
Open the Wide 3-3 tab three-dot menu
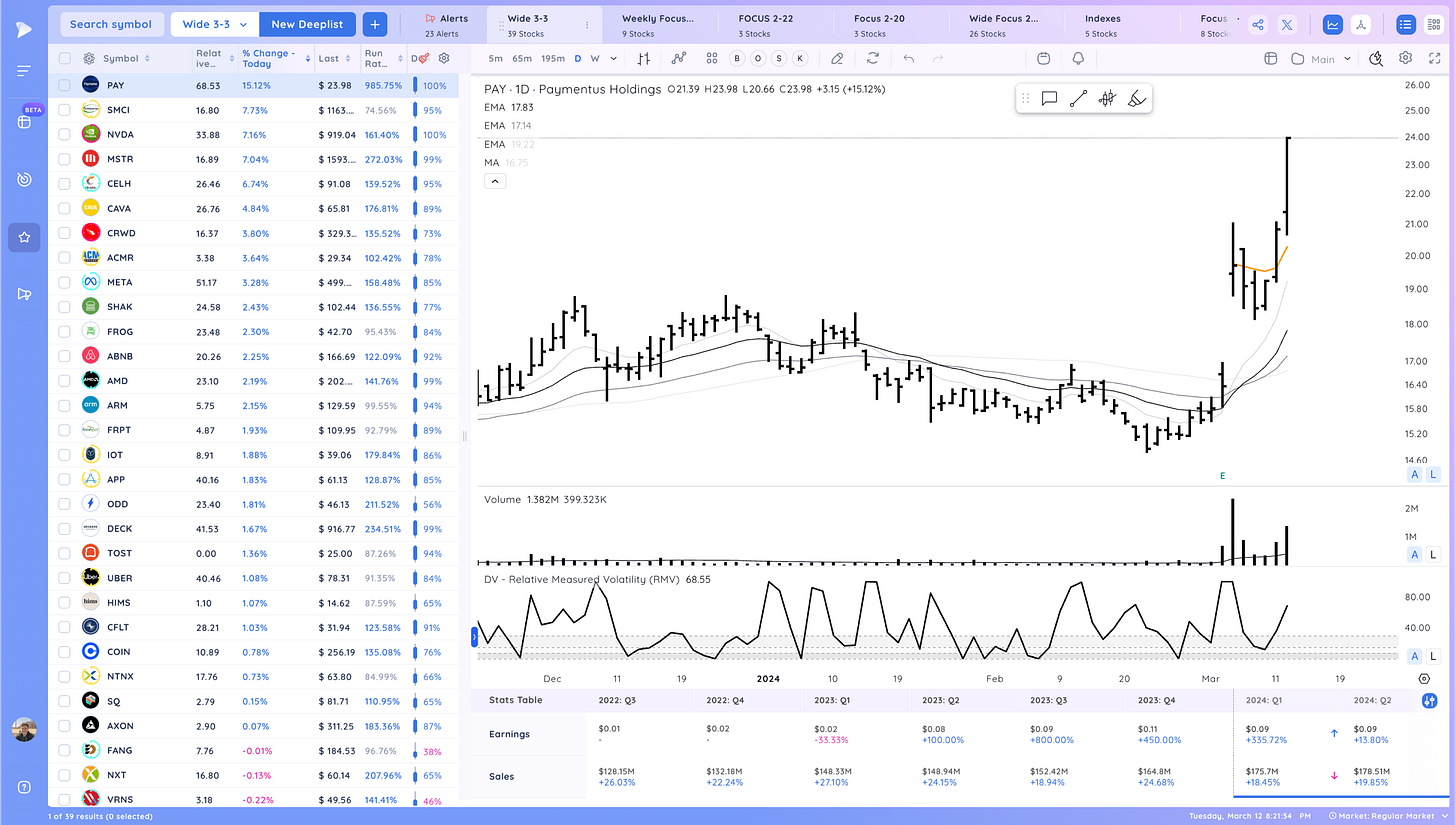[x=587, y=25]
